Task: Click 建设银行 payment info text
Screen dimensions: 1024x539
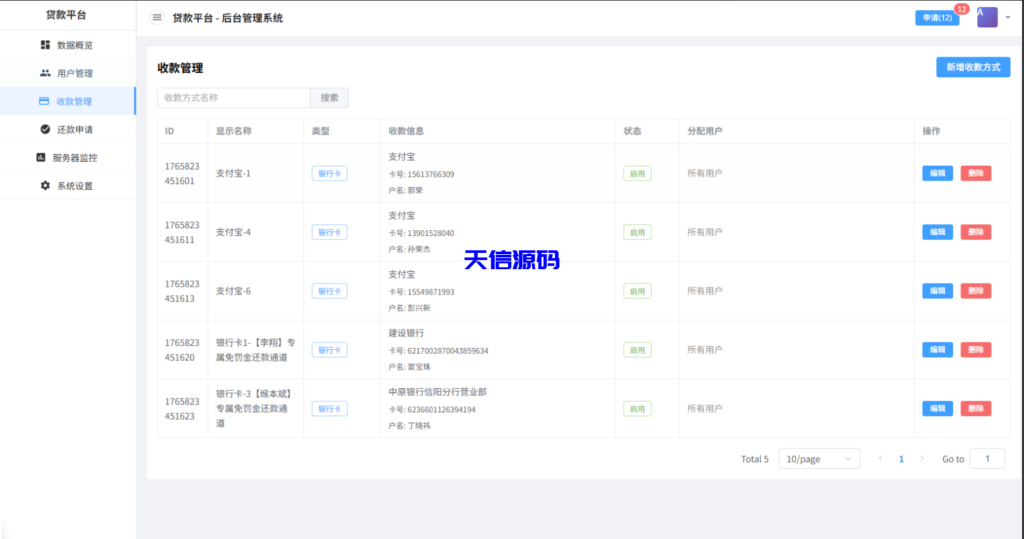Action: pyautogui.click(x=406, y=333)
